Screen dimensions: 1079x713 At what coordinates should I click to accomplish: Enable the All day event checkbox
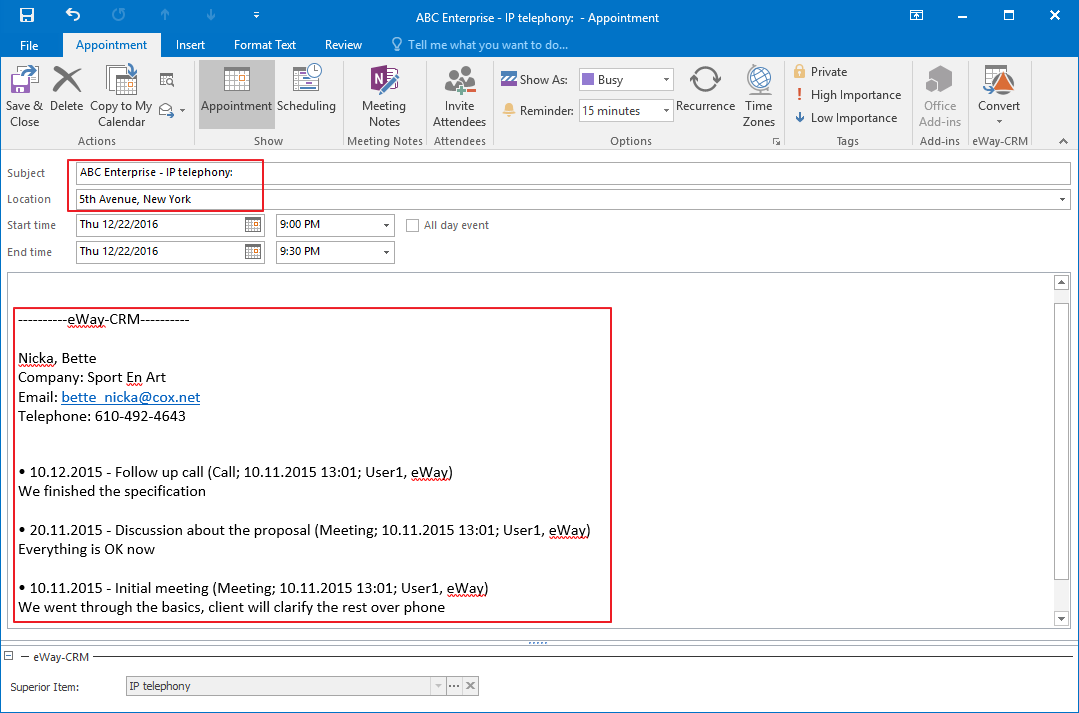pos(413,226)
